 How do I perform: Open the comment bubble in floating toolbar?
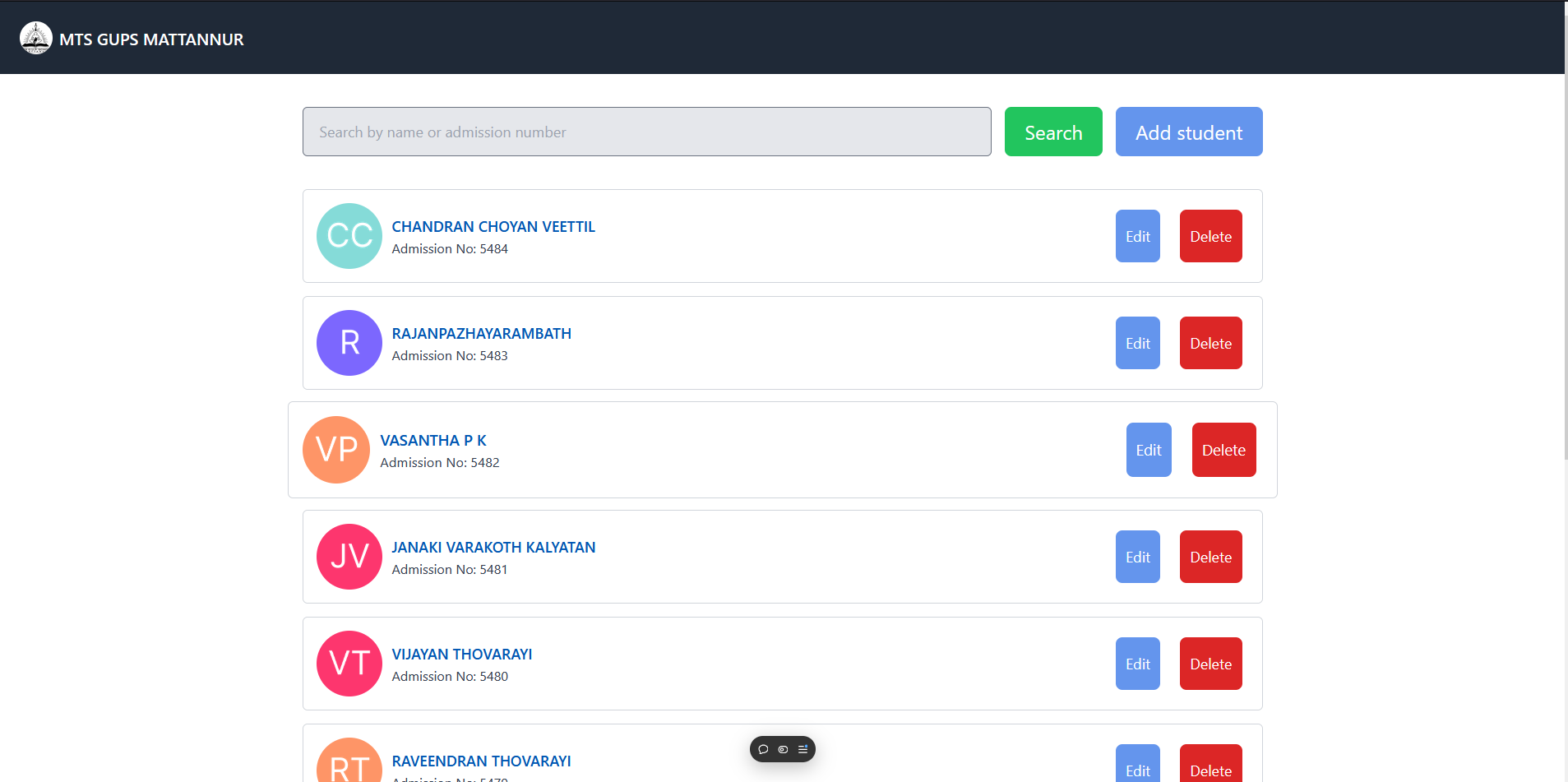pyautogui.click(x=763, y=749)
